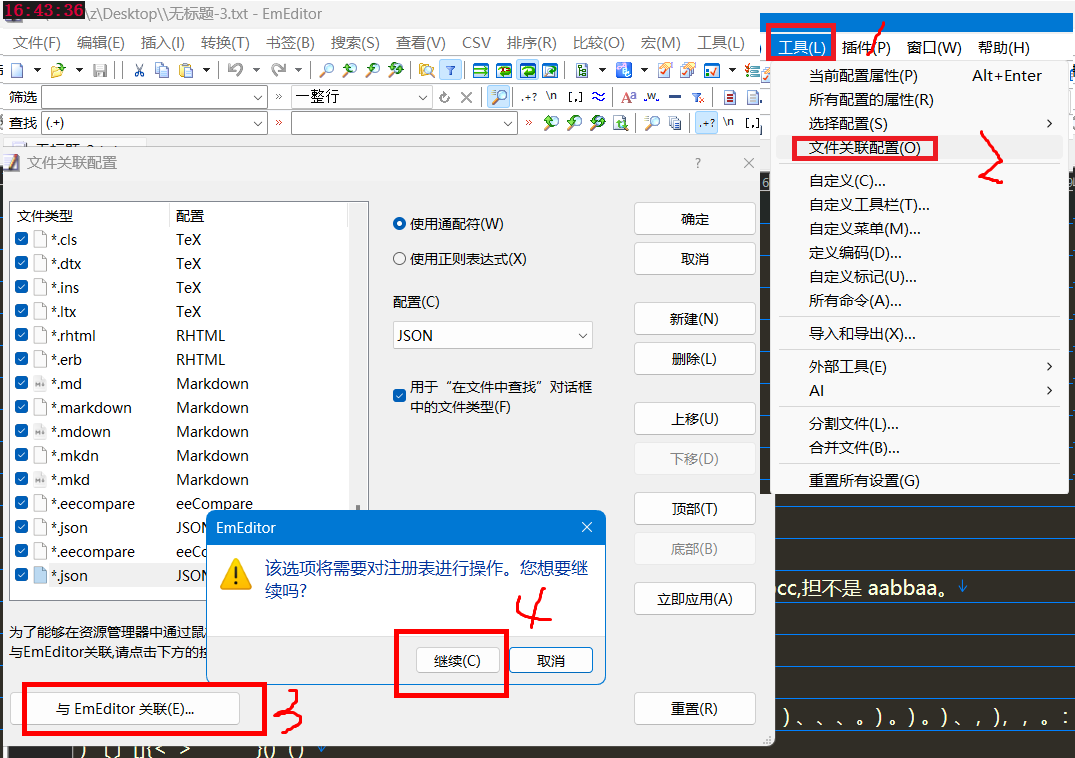1075x758 pixels.
Task: Open the 帮助(H) menu
Action: pyautogui.click(x=1003, y=48)
